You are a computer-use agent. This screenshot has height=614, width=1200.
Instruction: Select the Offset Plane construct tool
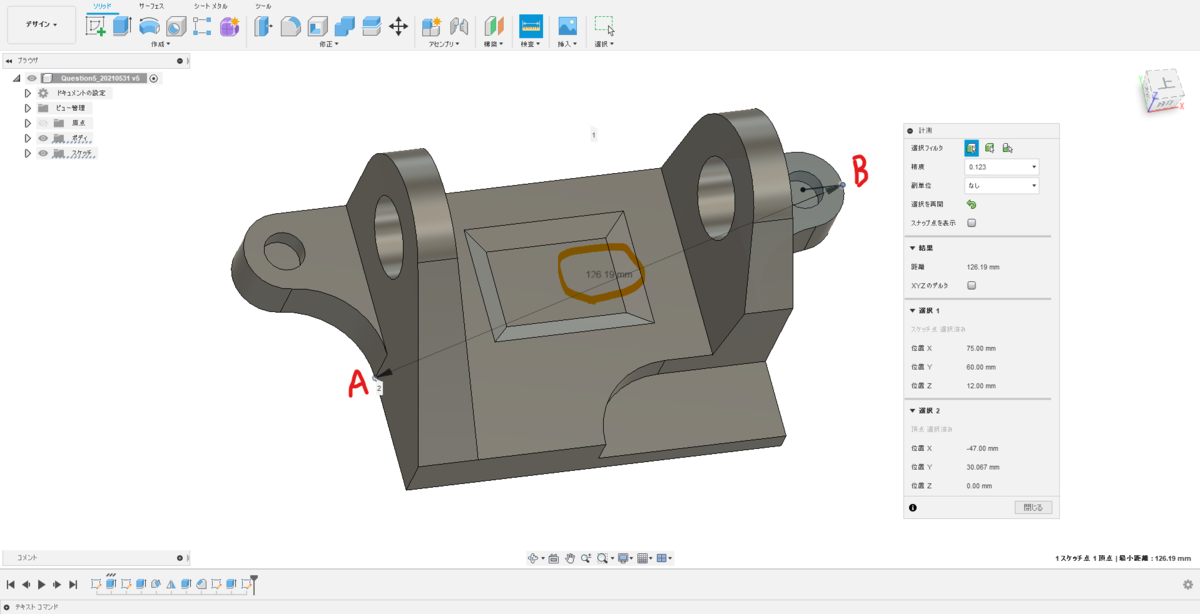[494, 27]
